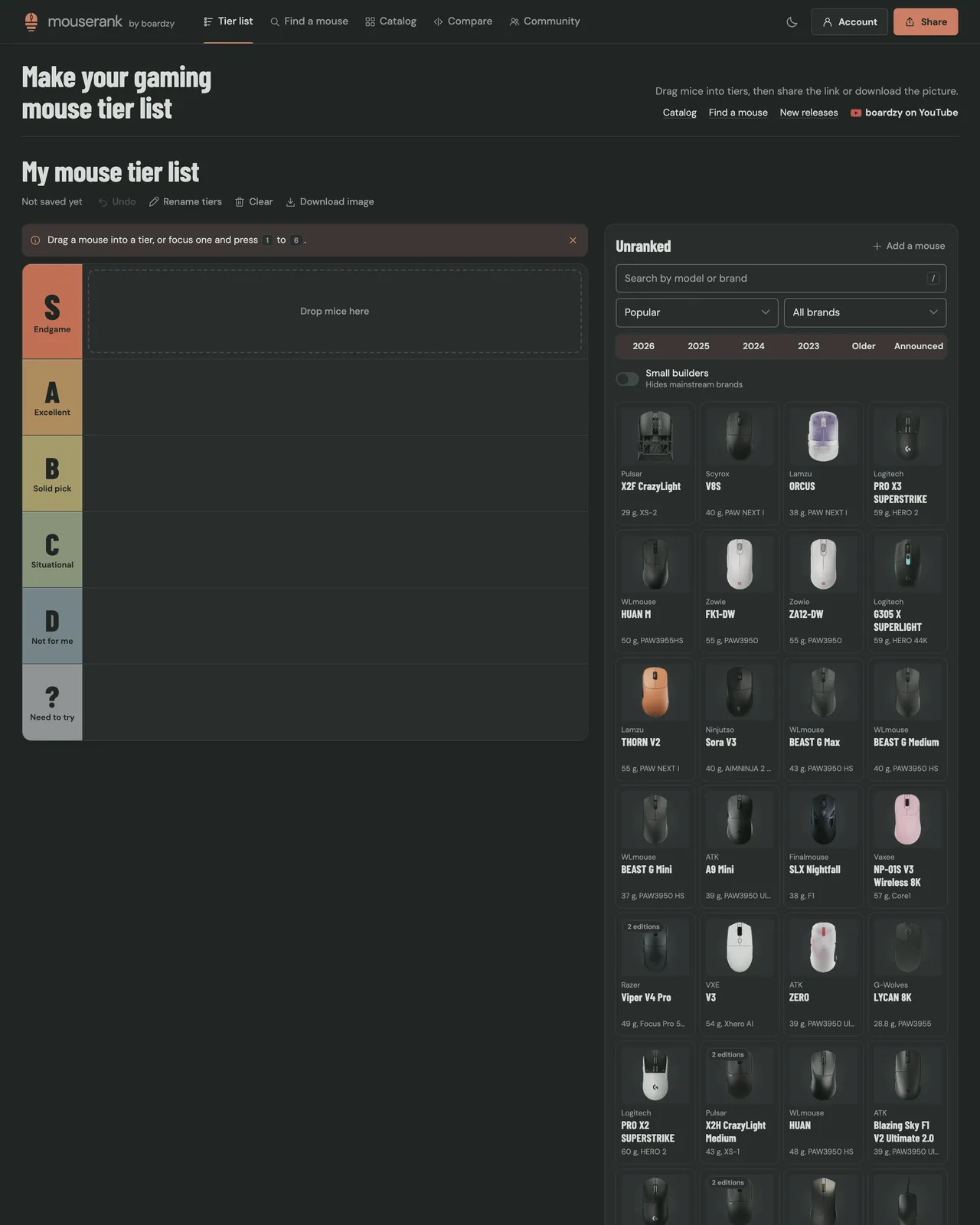The image size is (980, 1225).
Task: Click the Download image button
Action: pyautogui.click(x=330, y=202)
